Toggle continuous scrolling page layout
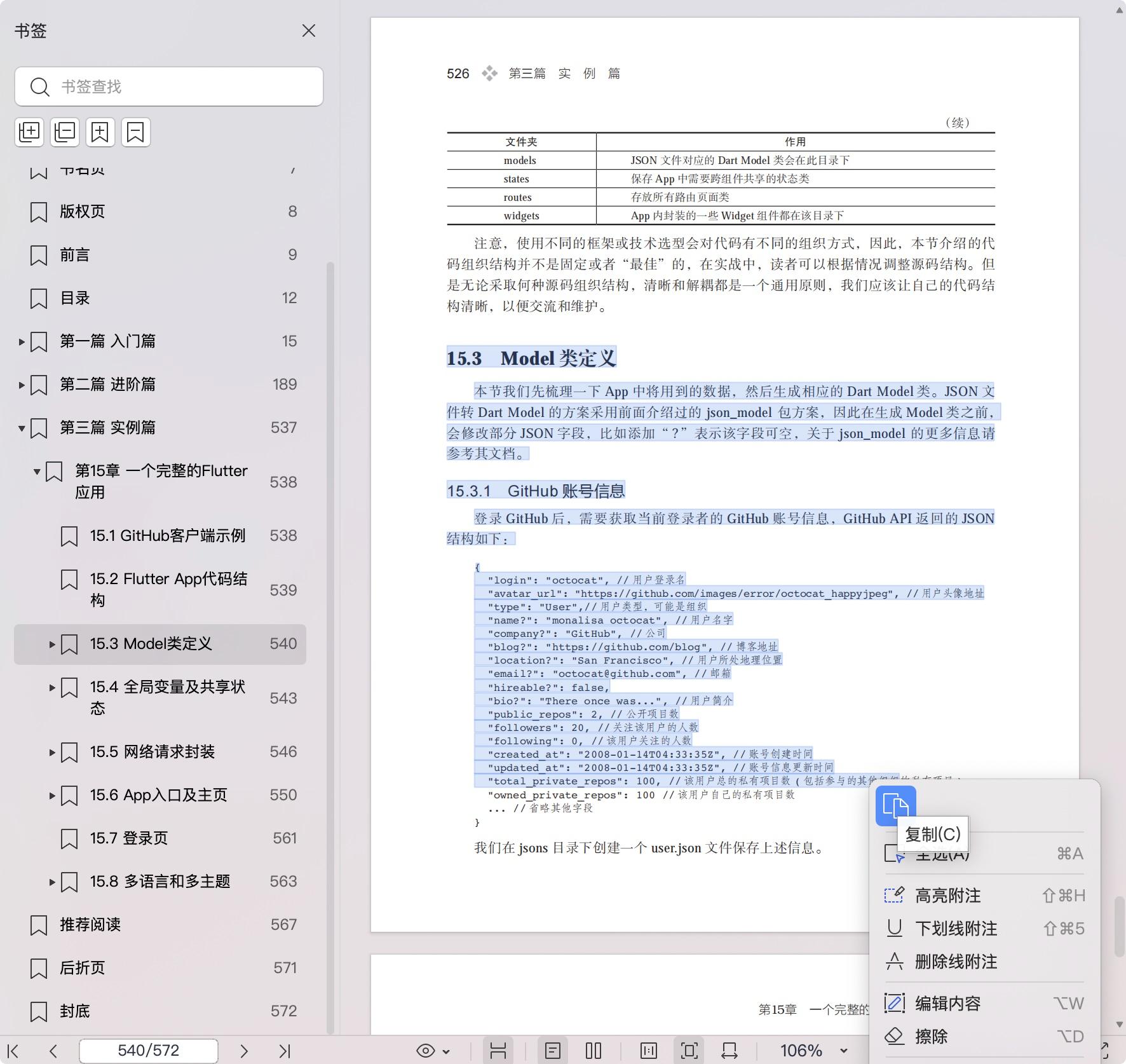This screenshot has width=1126, height=1064. coord(499,1050)
